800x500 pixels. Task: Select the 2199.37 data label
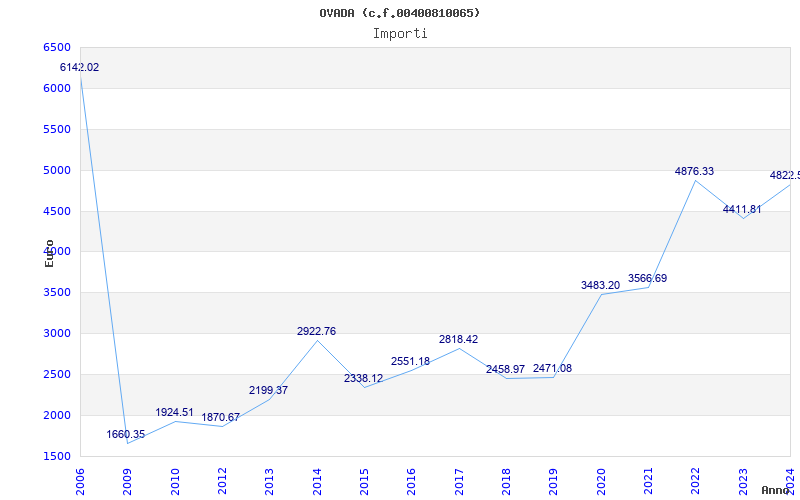pyautogui.click(x=268, y=390)
